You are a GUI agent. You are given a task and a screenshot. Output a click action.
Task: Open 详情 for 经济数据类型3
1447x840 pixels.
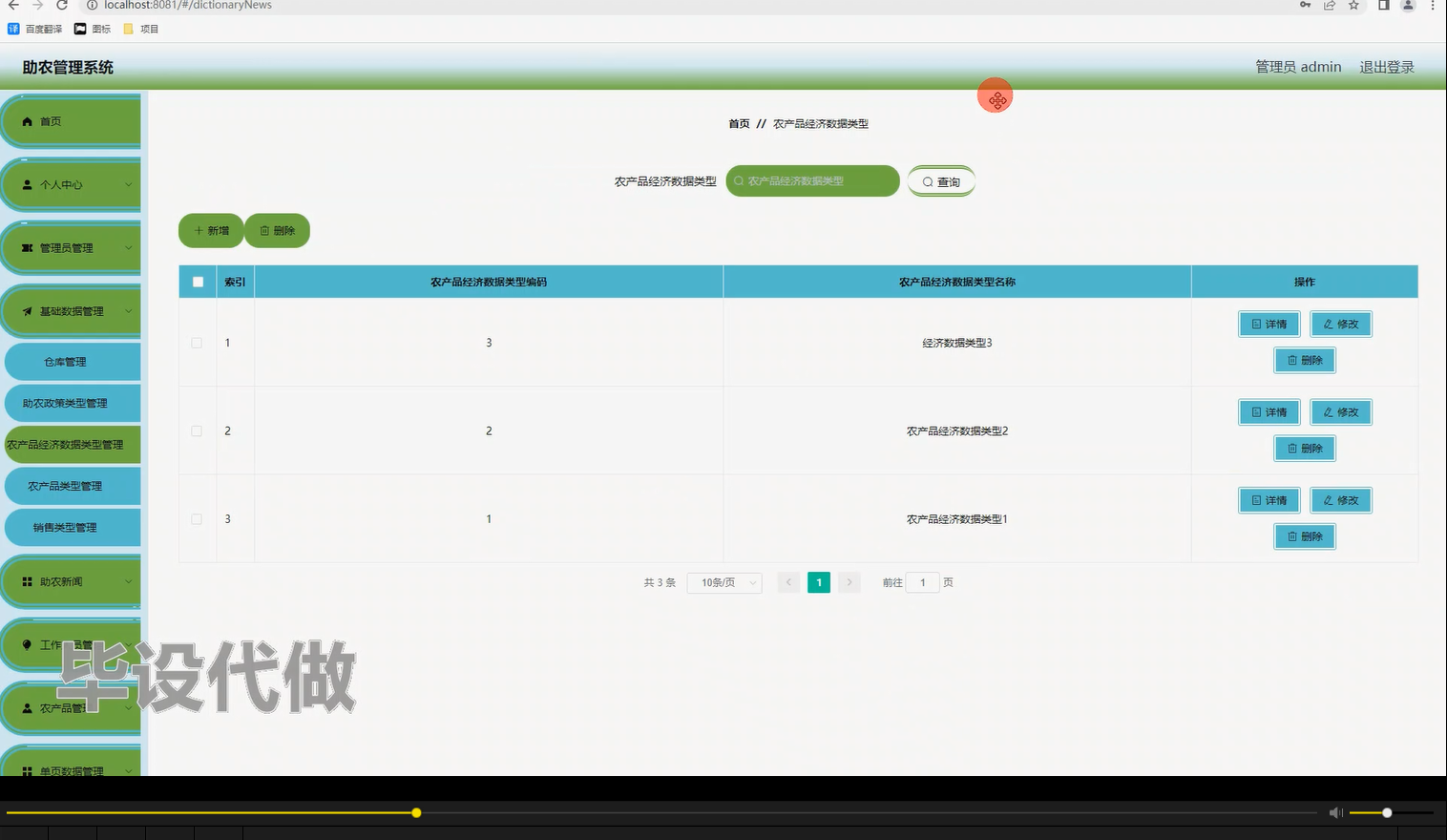point(1269,325)
